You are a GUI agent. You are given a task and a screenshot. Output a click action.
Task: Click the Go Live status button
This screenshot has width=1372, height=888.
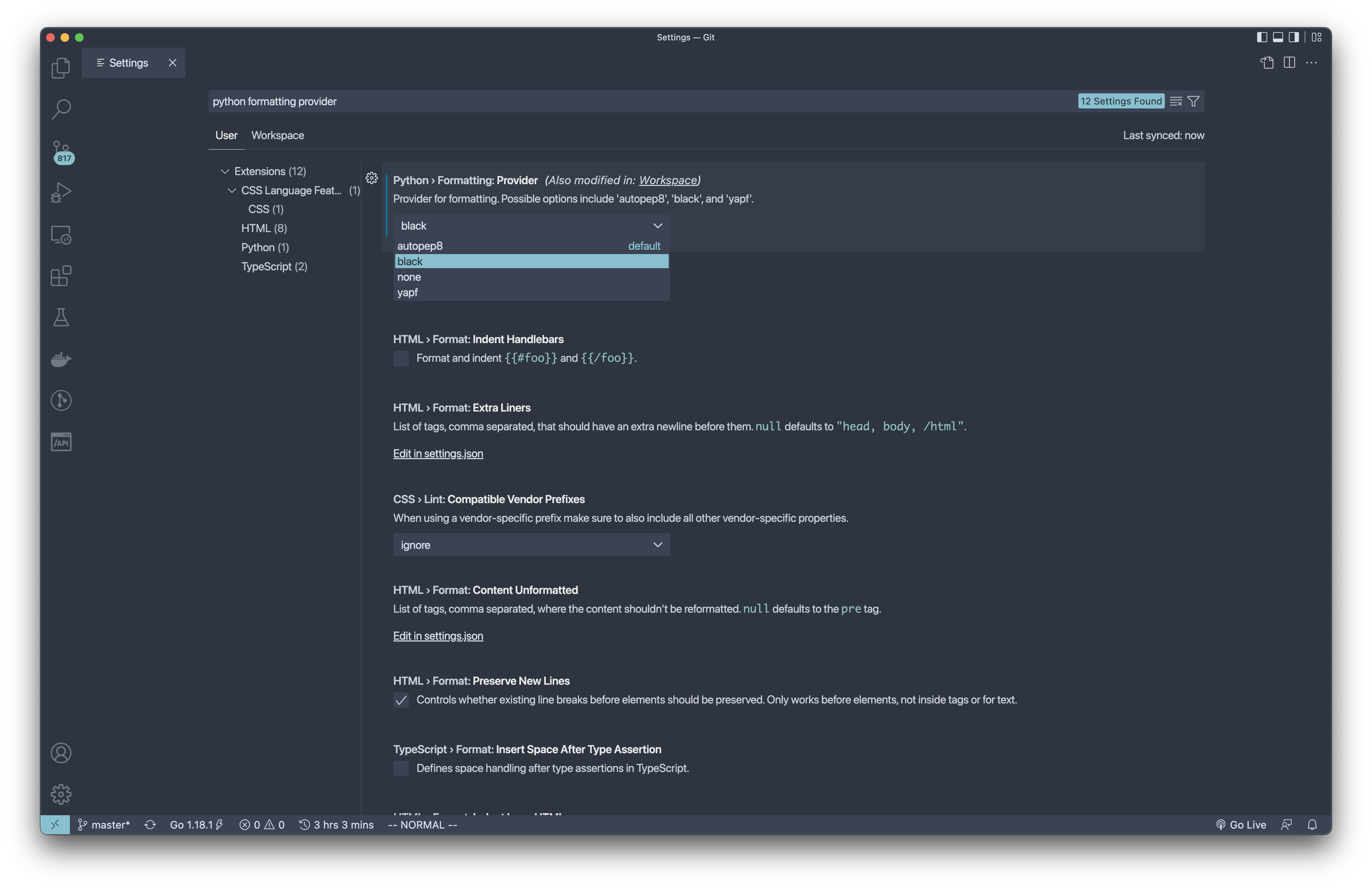[1240, 825]
